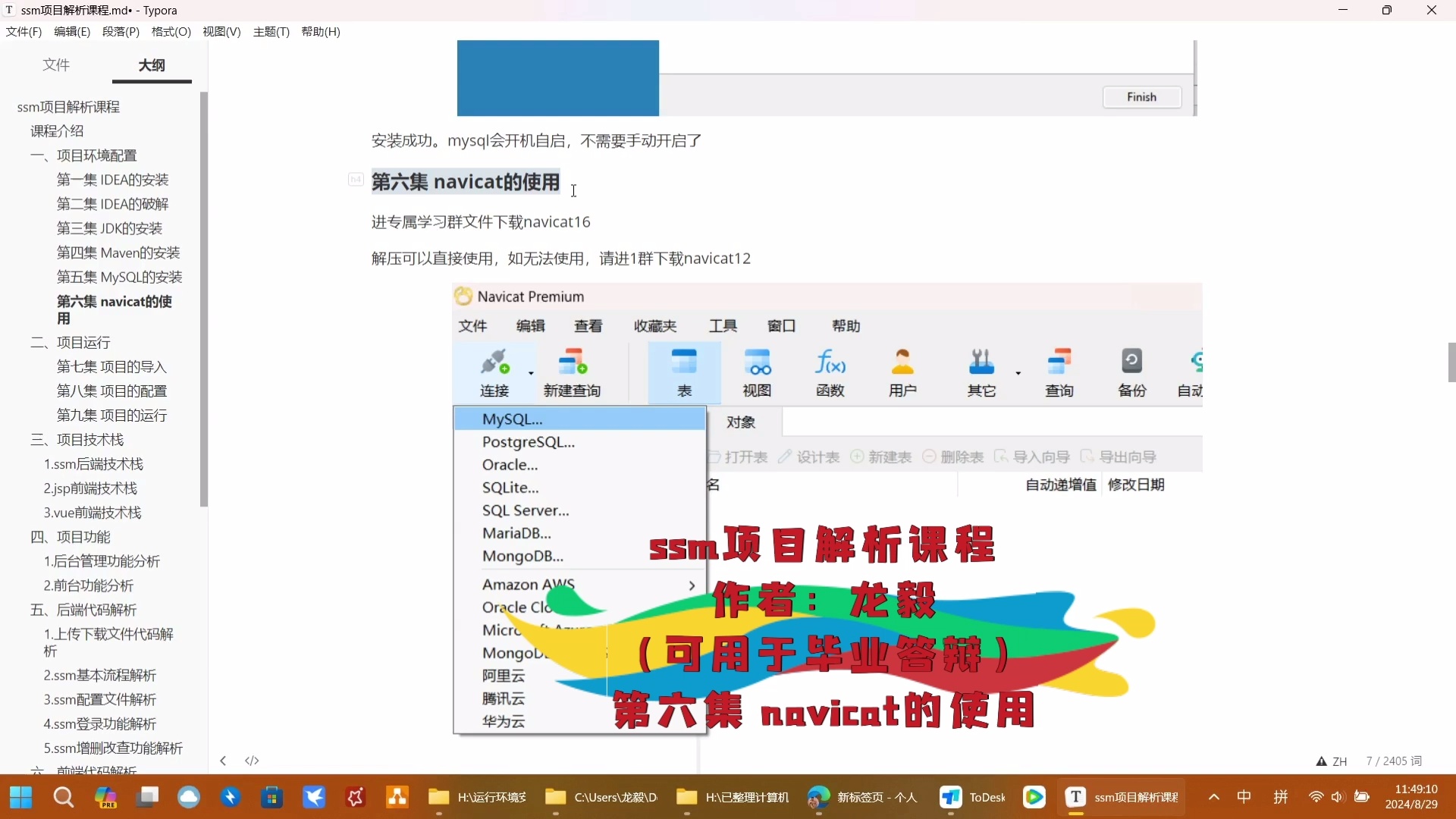Select the 用户 users icon
This screenshot has width=1456, height=819.
point(902,372)
